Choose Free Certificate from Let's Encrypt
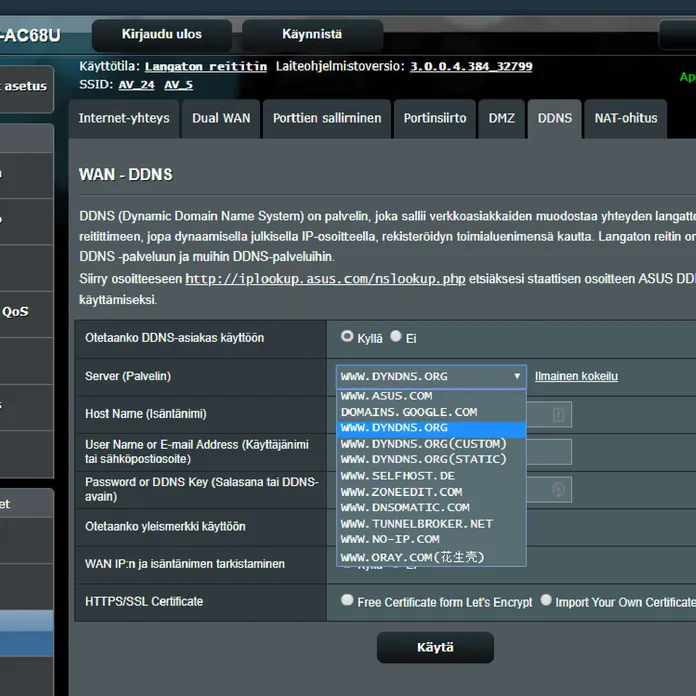This screenshot has height=696, width=696. point(347,601)
